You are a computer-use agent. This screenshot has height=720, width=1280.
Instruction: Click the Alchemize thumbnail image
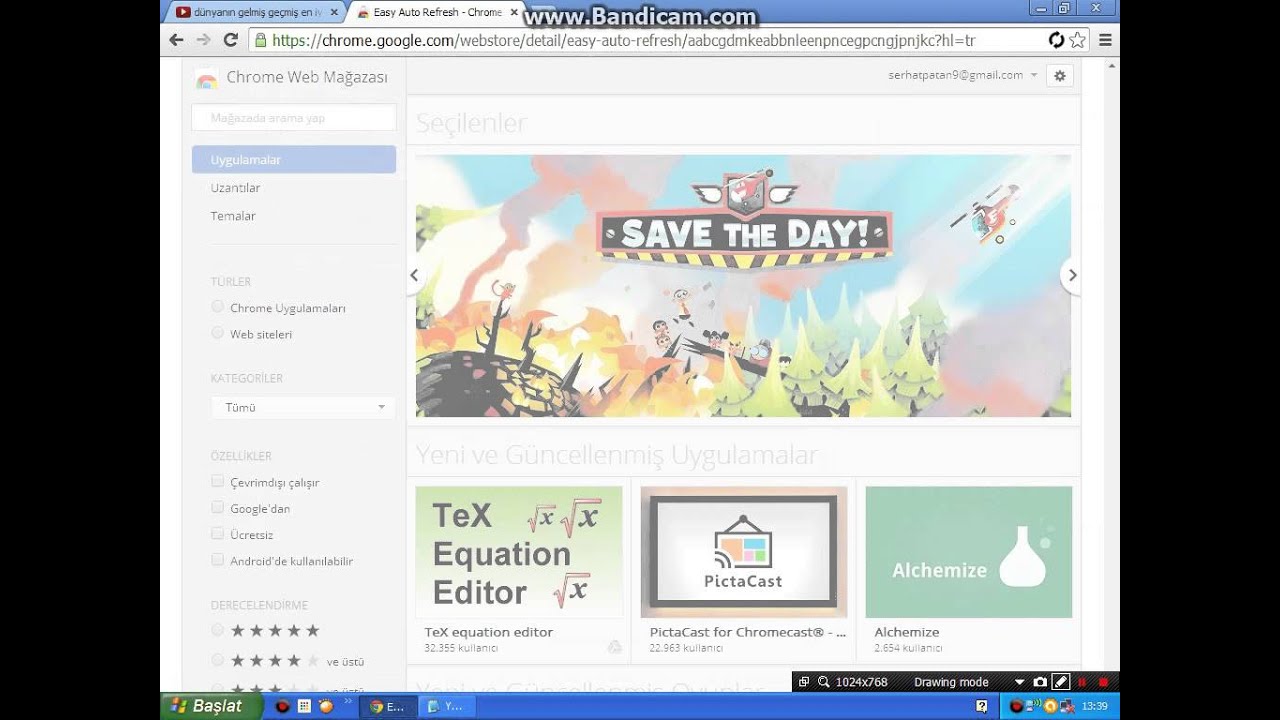969,552
